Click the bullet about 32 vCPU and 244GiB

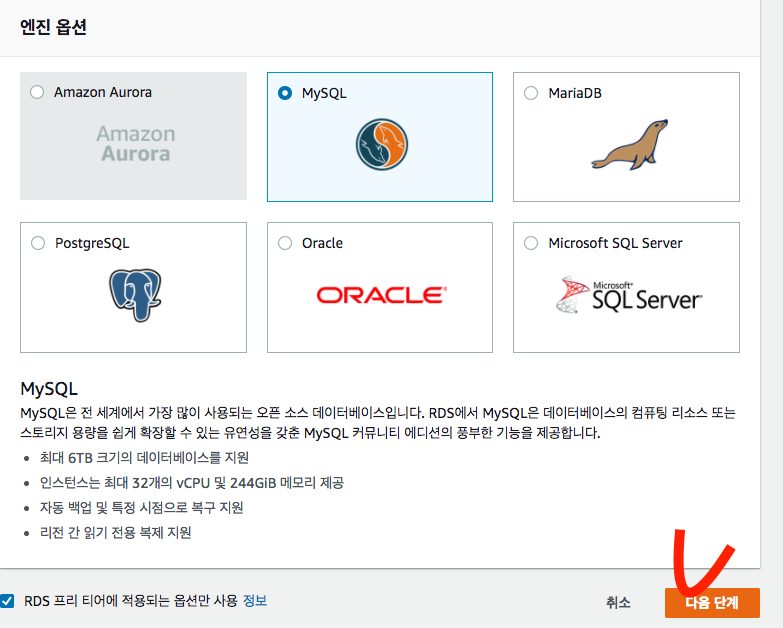pos(192,483)
